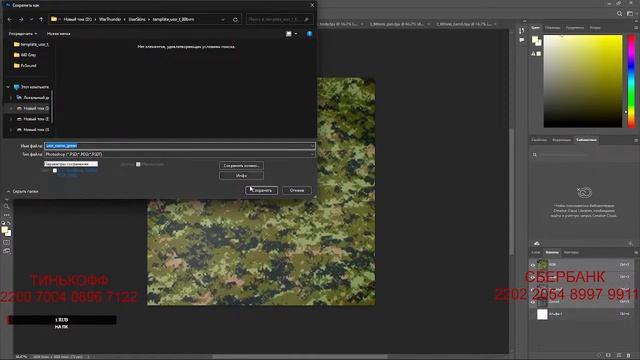Hide the RGB channel eye icon
The width and height of the screenshot is (640, 360).
point(533,265)
